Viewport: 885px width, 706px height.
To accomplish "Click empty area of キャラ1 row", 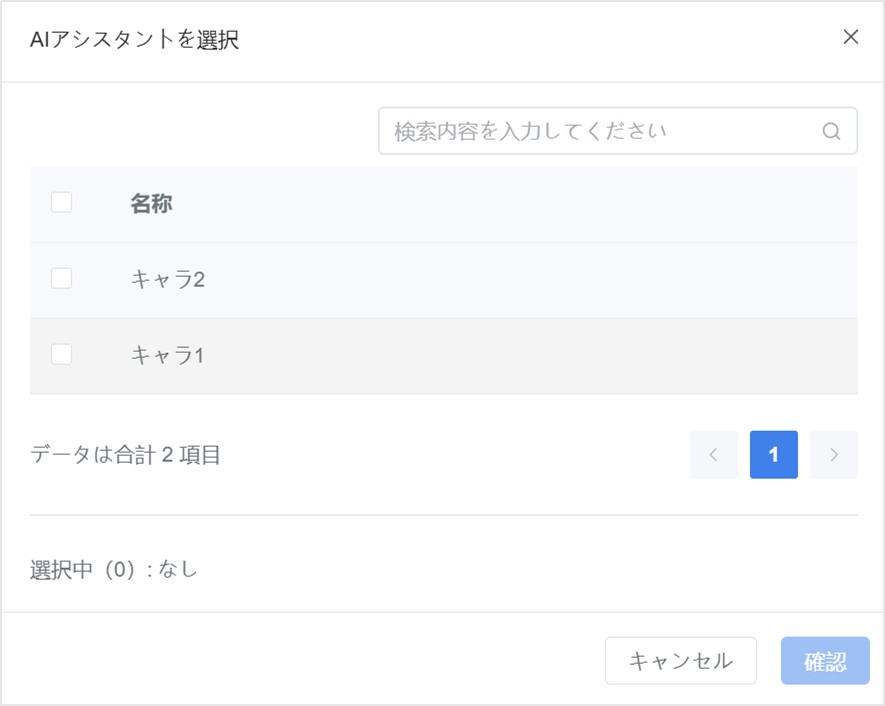I will (531, 356).
